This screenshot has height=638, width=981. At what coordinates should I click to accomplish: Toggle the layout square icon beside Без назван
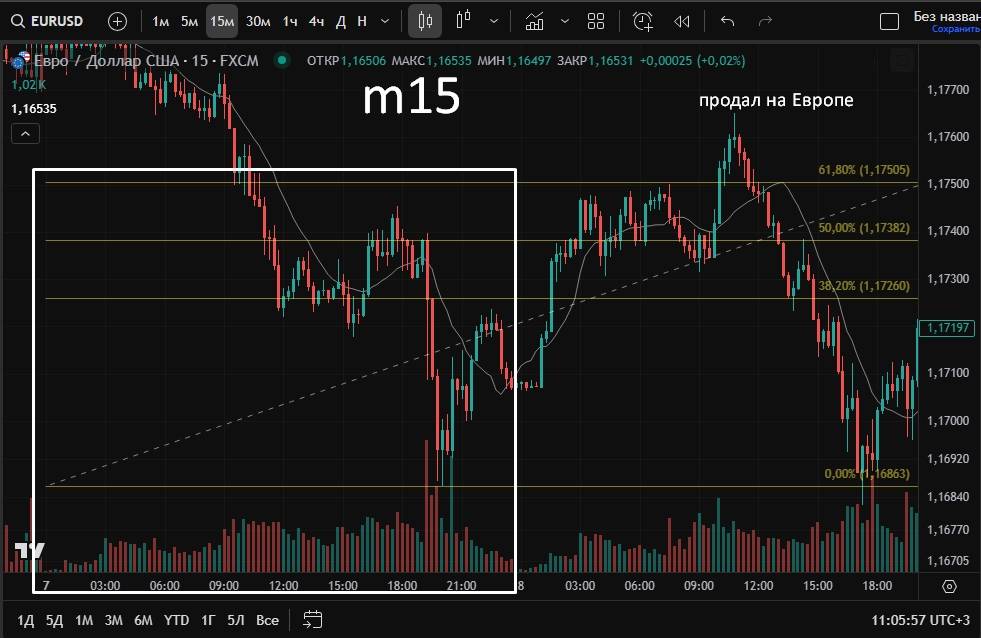(888, 22)
